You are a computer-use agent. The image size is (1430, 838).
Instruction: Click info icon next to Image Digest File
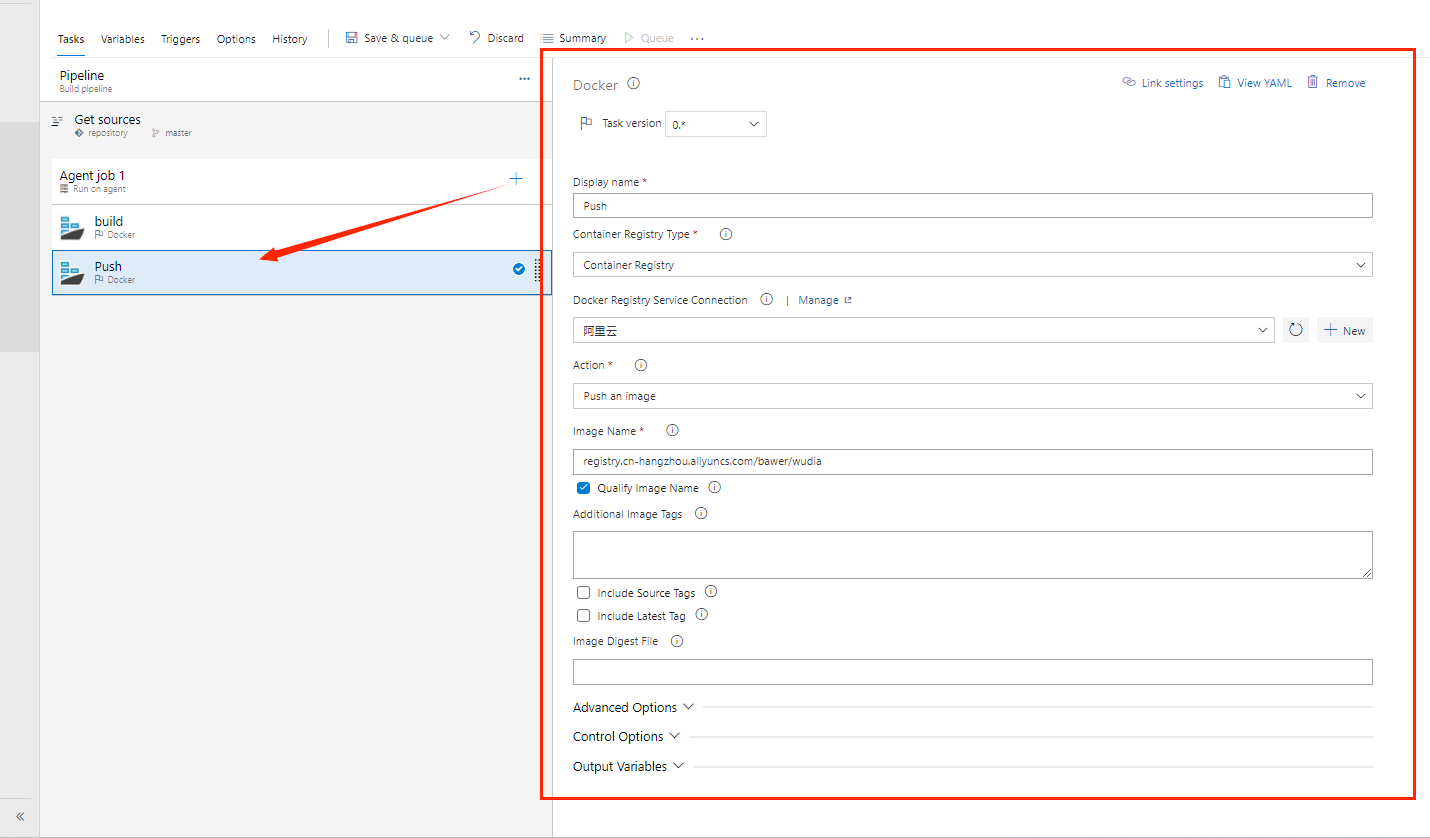(x=677, y=641)
